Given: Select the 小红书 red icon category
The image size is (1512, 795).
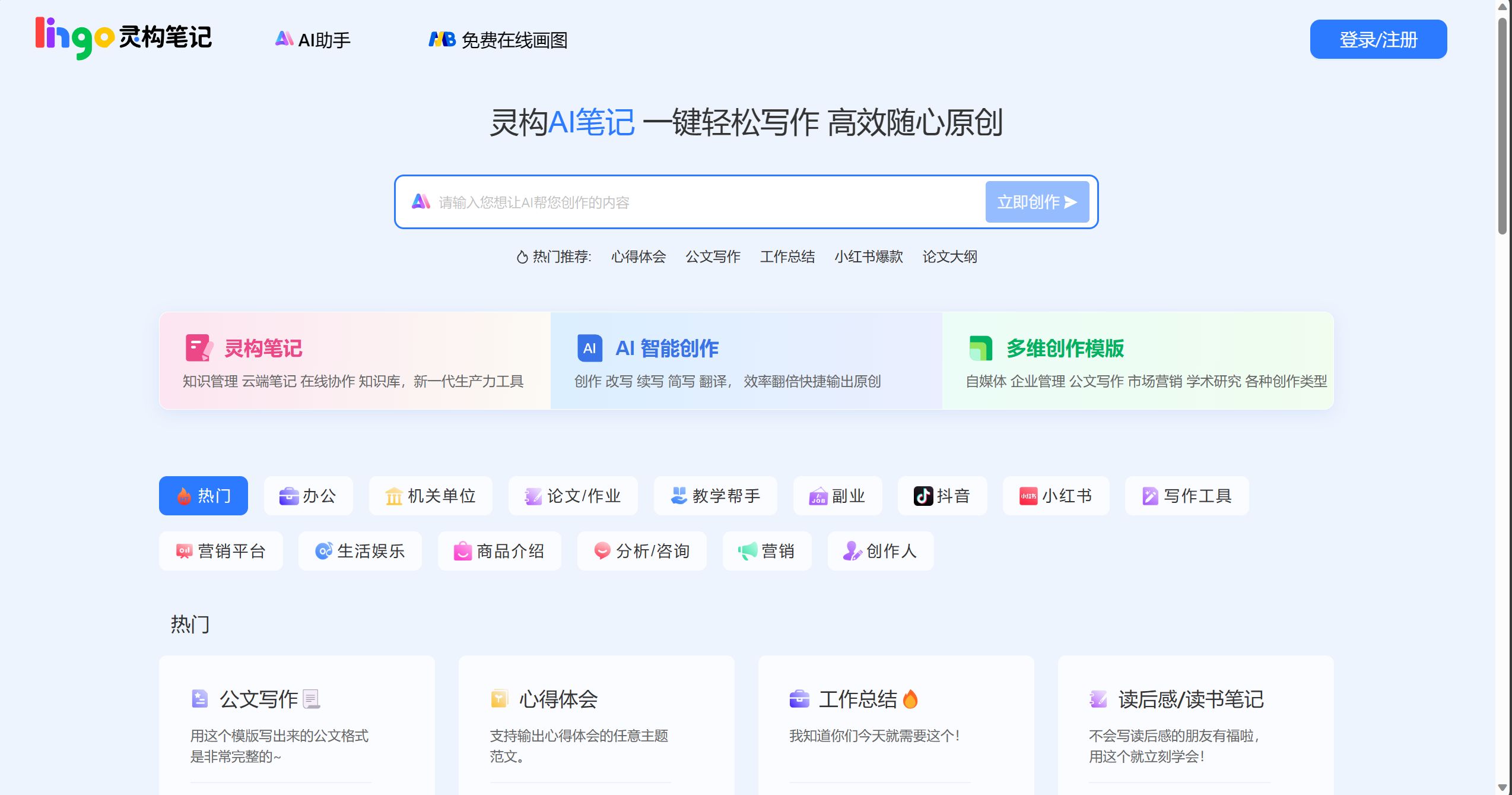Looking at the screenshot, I should 1055,496.
